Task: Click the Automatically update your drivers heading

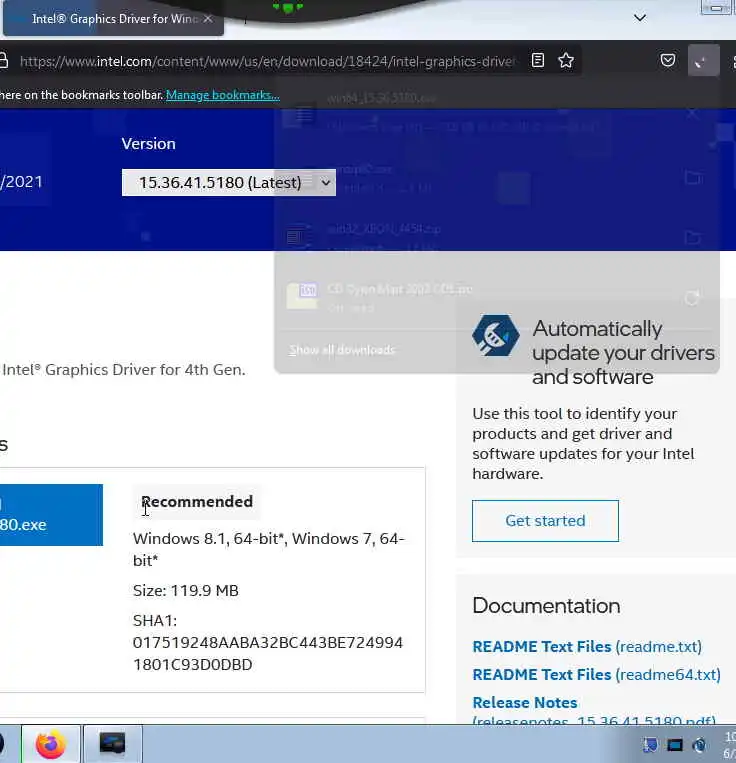Action: (623, 353)
